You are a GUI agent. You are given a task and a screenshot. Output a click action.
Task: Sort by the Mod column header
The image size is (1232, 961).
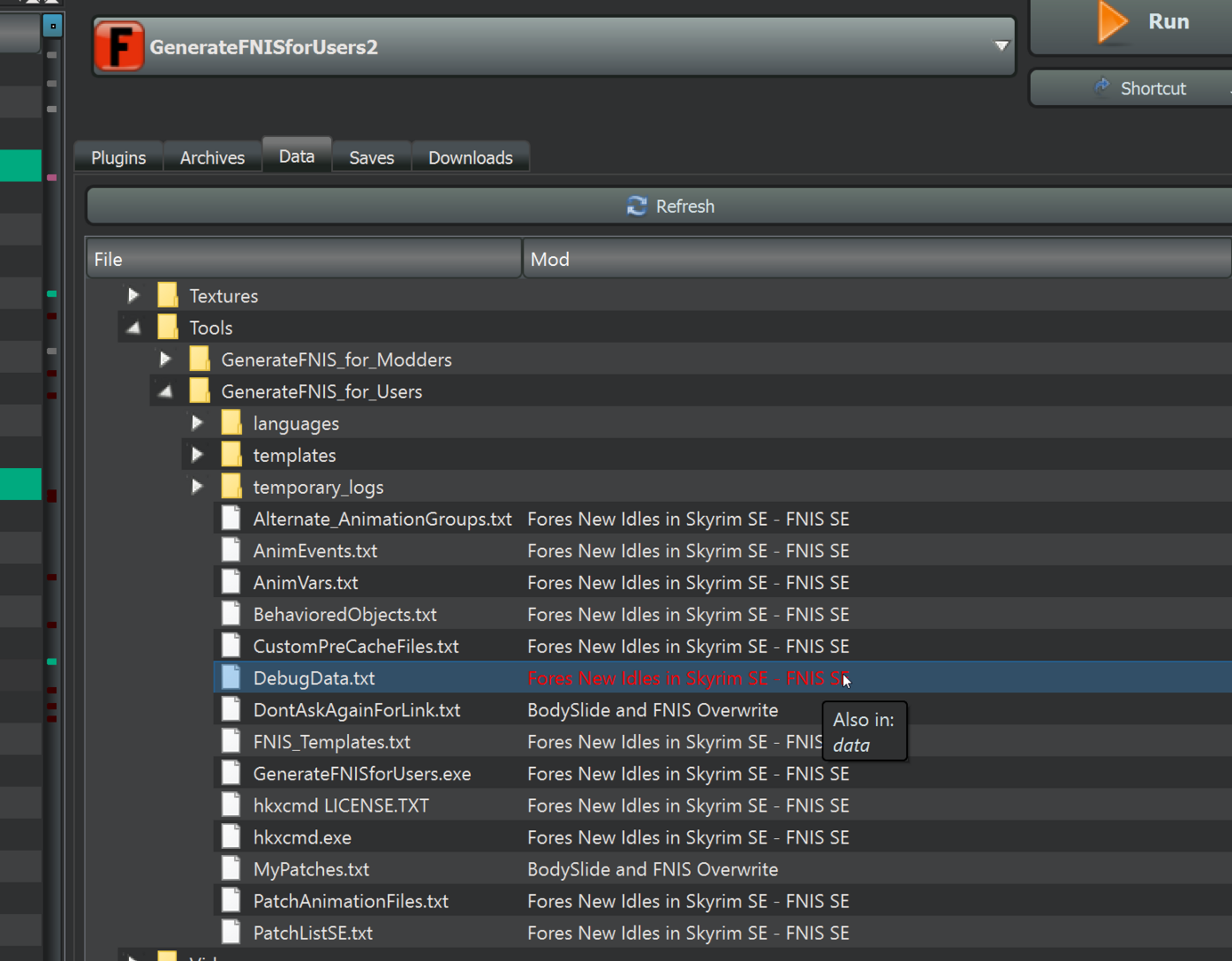point(877,259)
